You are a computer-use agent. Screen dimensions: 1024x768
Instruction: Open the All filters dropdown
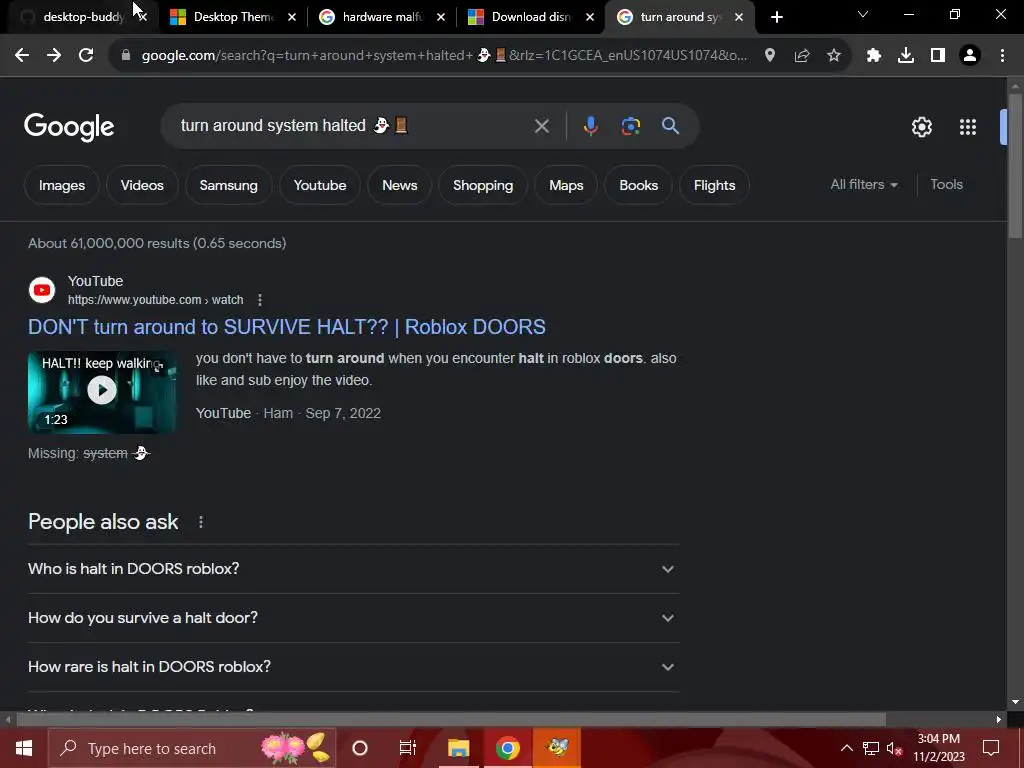[x=864, y=185]
